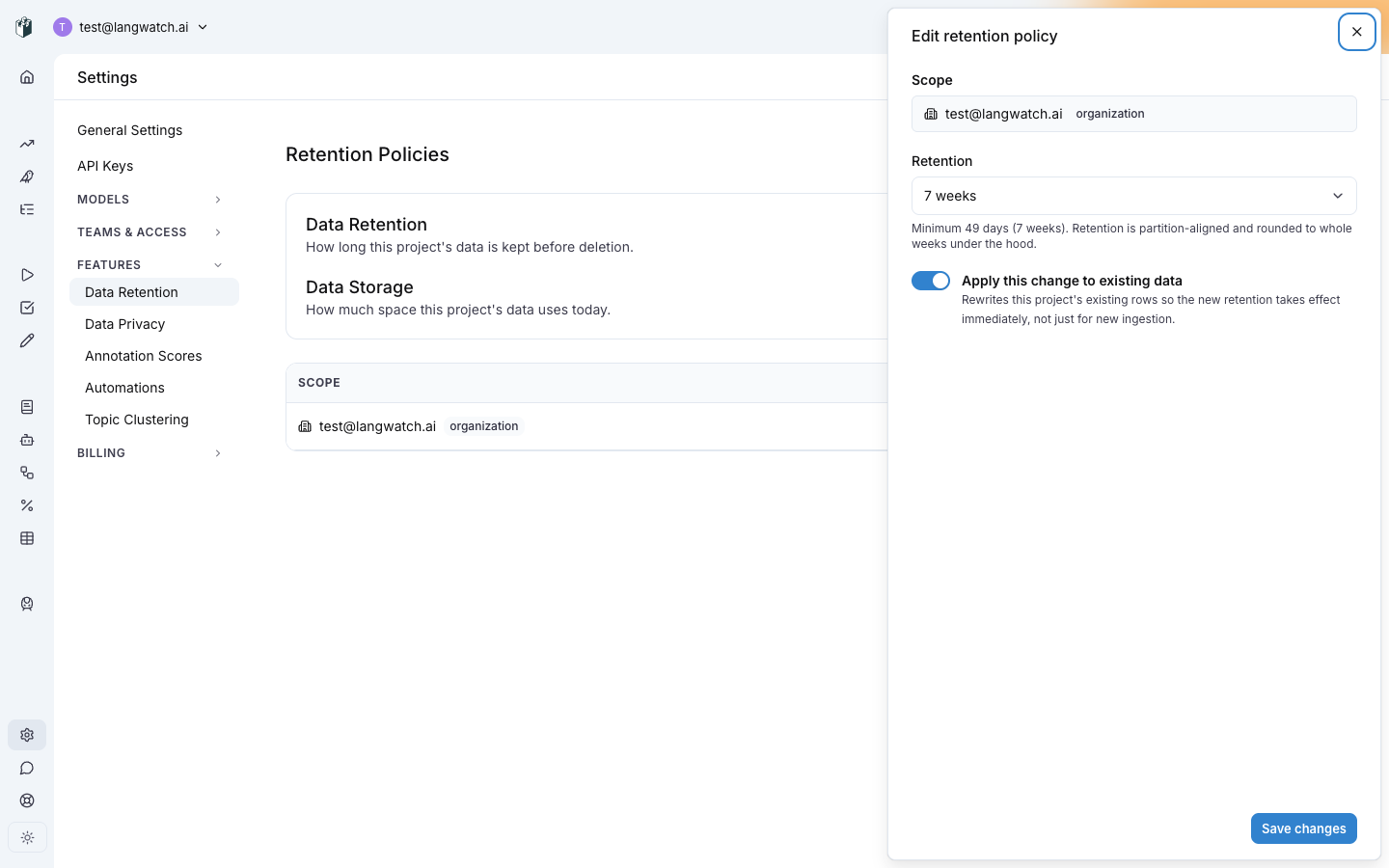This screenshot has width=1389, height=868.
Task: Expand the MODELS section
Action: [150, 200]
